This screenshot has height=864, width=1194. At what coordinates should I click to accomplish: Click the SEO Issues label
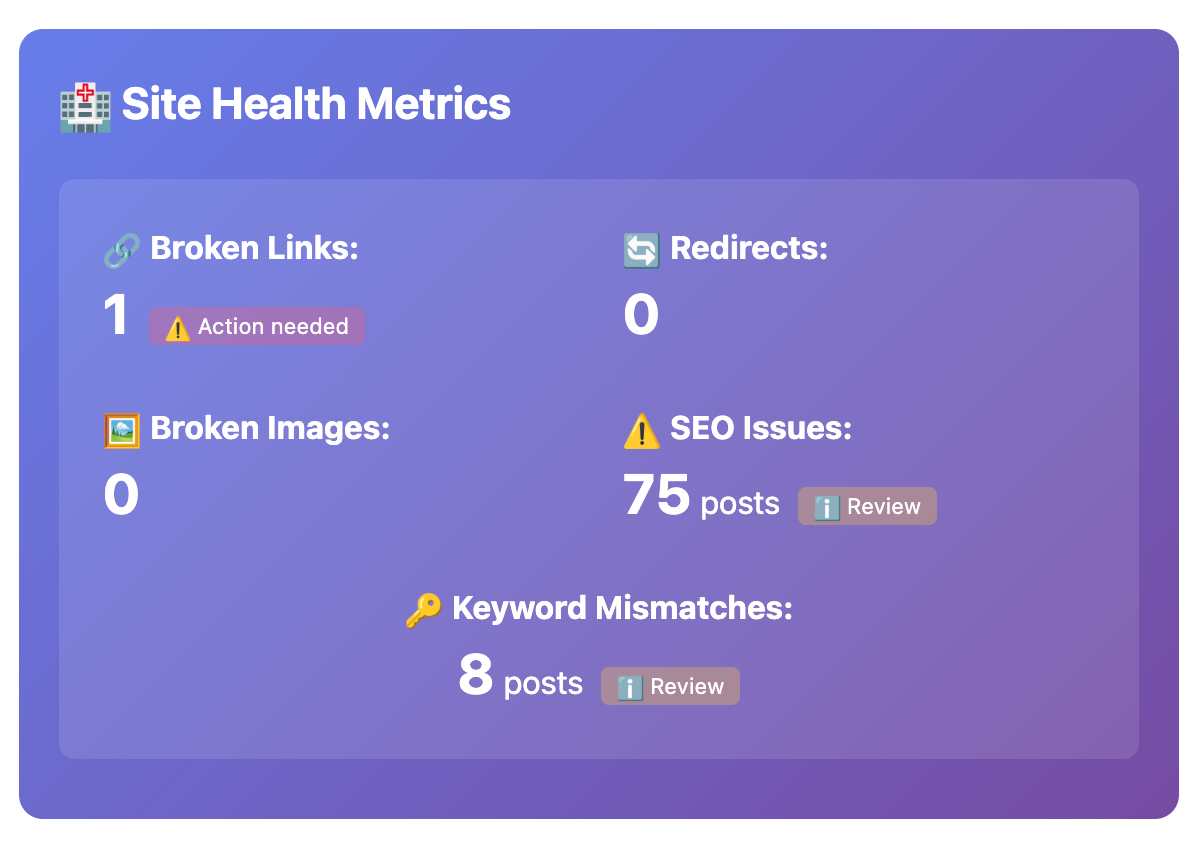761,428
